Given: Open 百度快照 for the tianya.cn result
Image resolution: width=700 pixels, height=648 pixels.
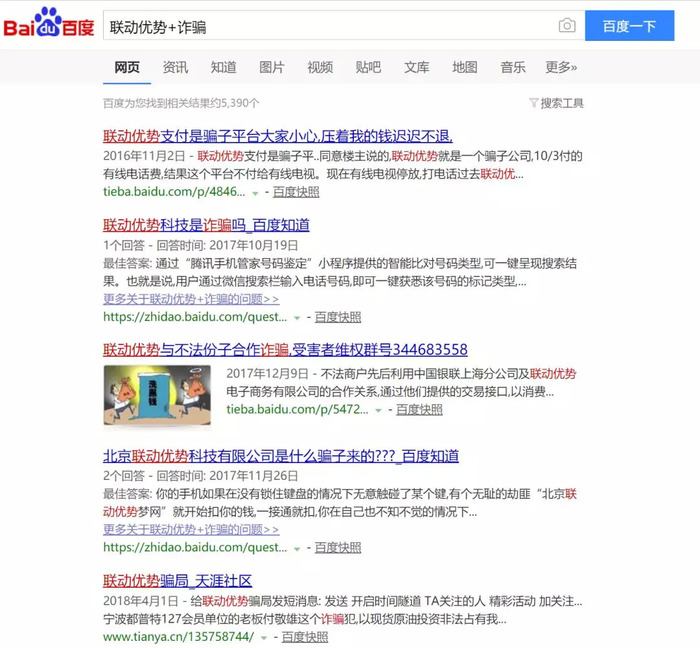Looking at the screenshot, I should tap(304, 637).
